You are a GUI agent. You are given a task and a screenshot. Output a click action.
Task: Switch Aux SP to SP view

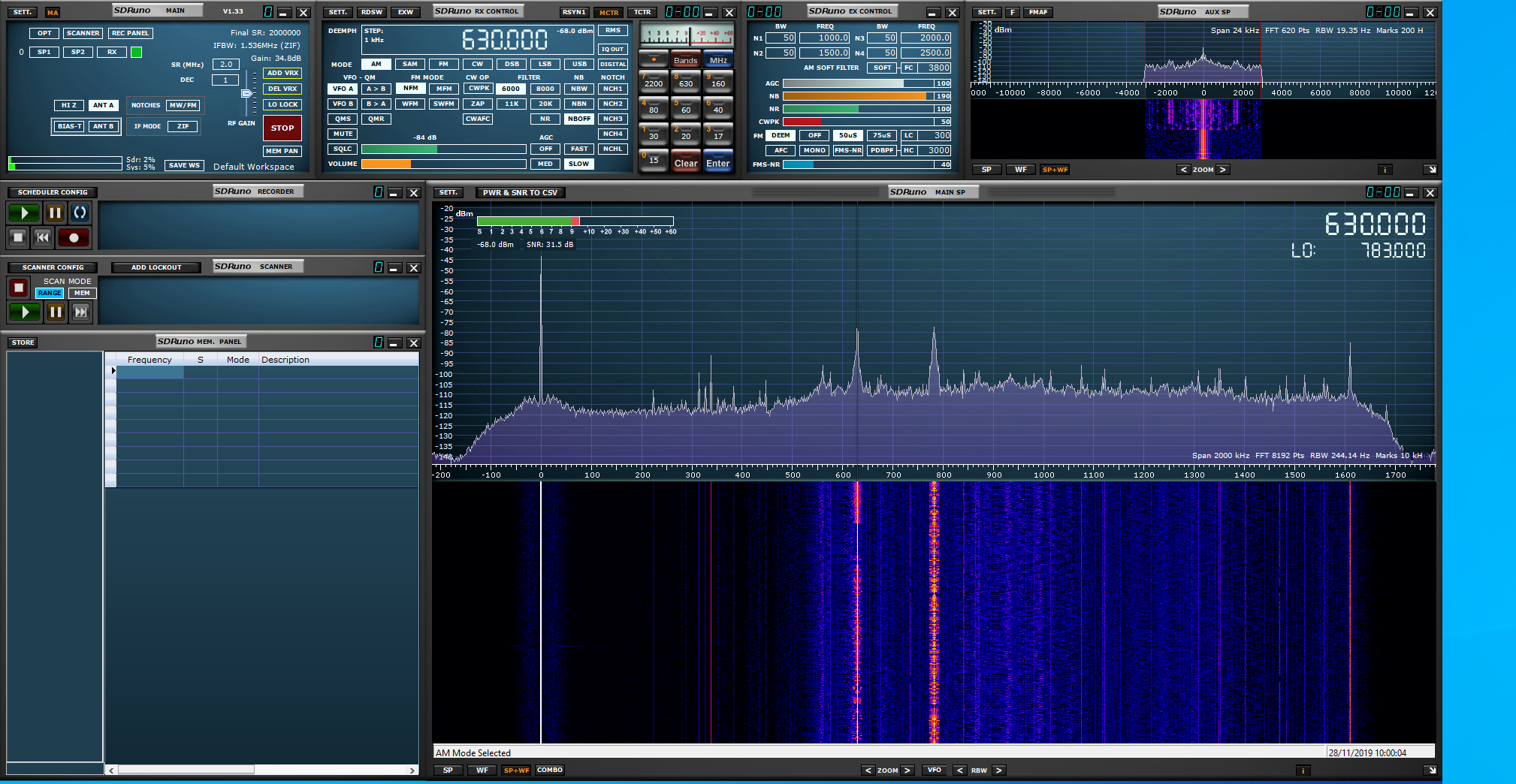pos(987,170)
